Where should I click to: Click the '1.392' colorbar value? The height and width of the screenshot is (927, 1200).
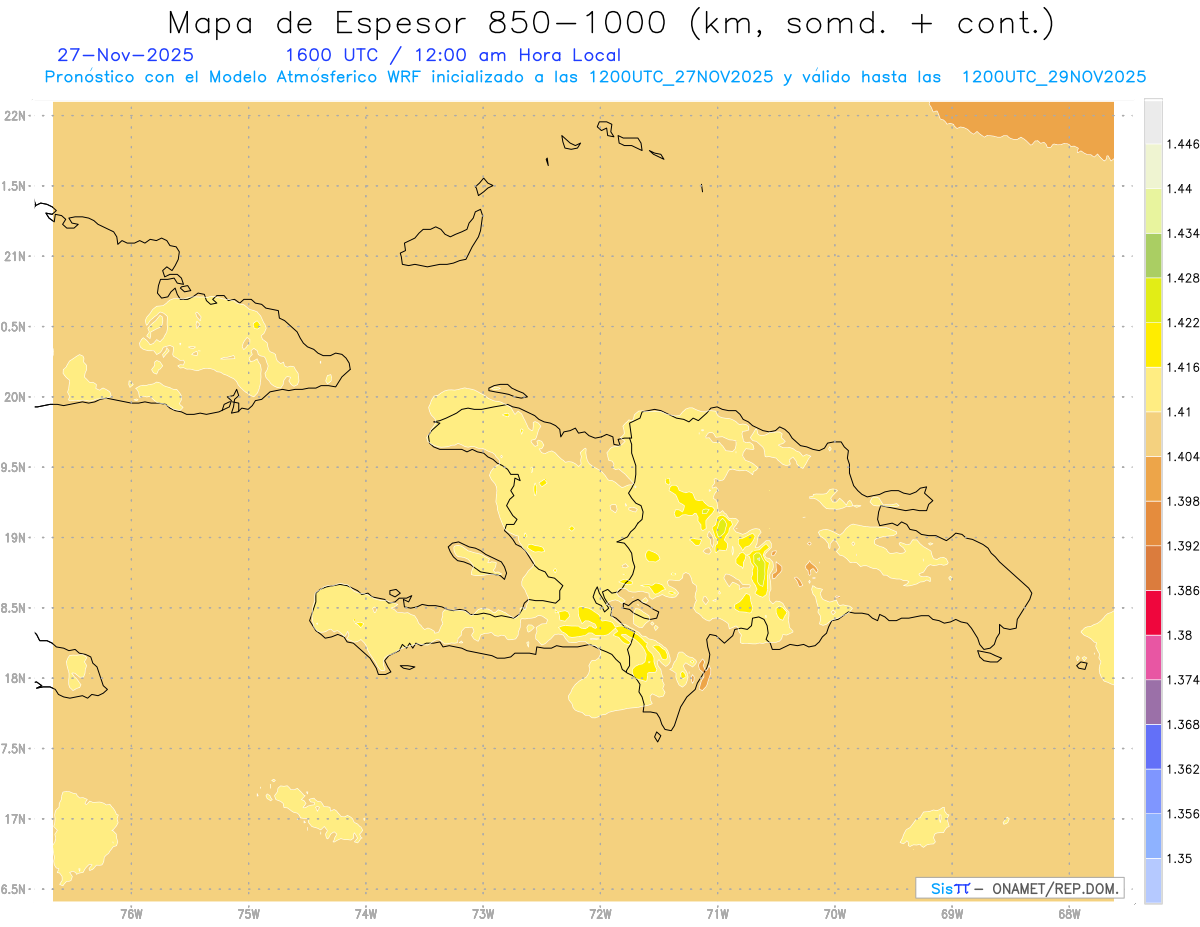pos(1183,546)
